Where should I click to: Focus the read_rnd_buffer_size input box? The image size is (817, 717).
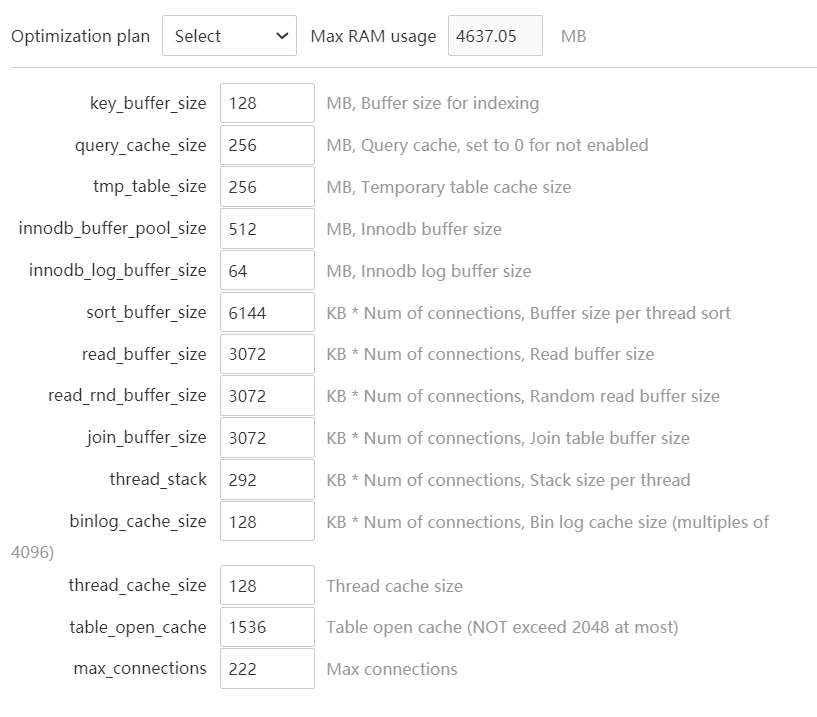pos(267,396)
